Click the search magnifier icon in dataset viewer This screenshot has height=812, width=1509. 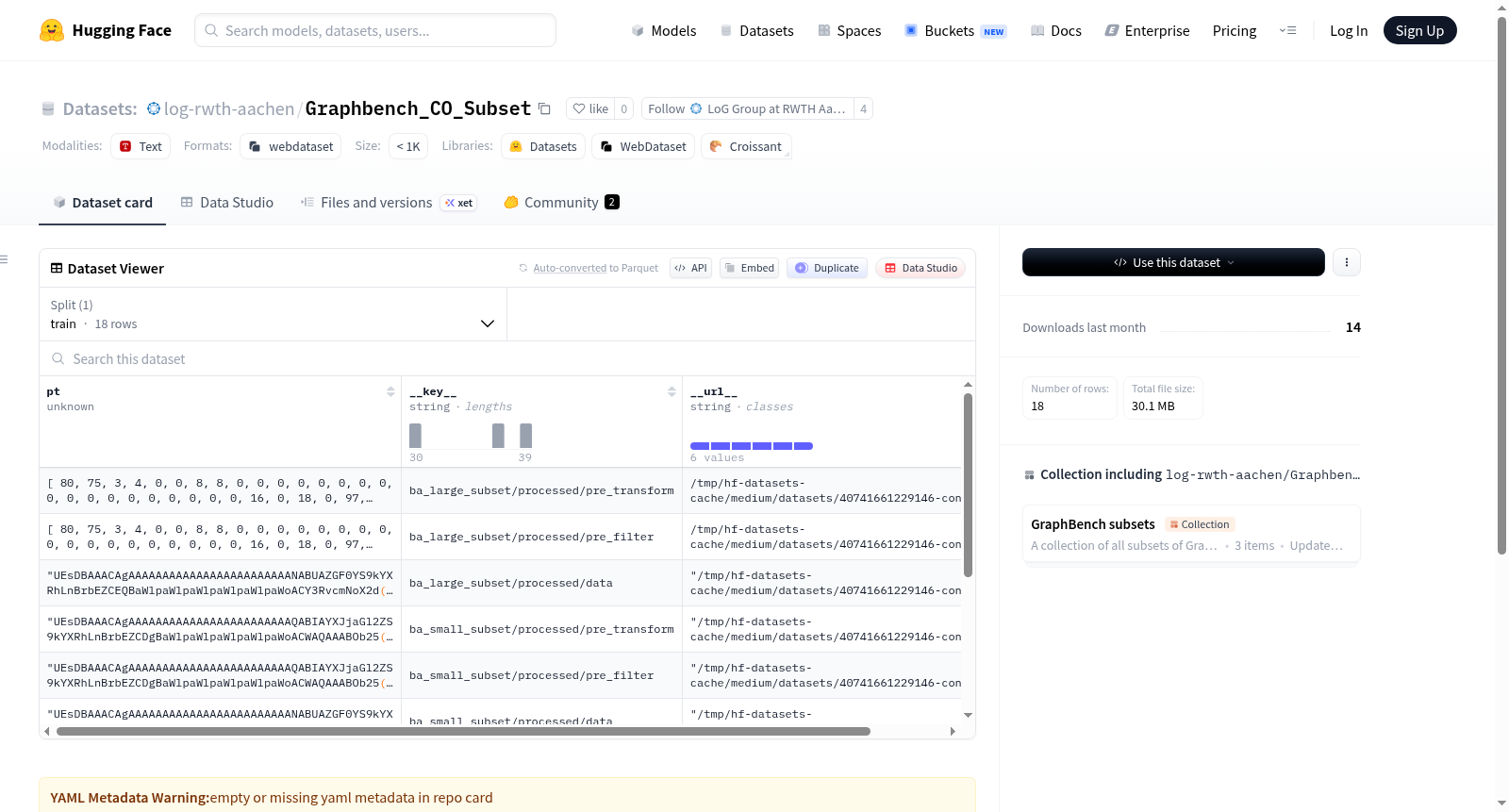[58, 358]
